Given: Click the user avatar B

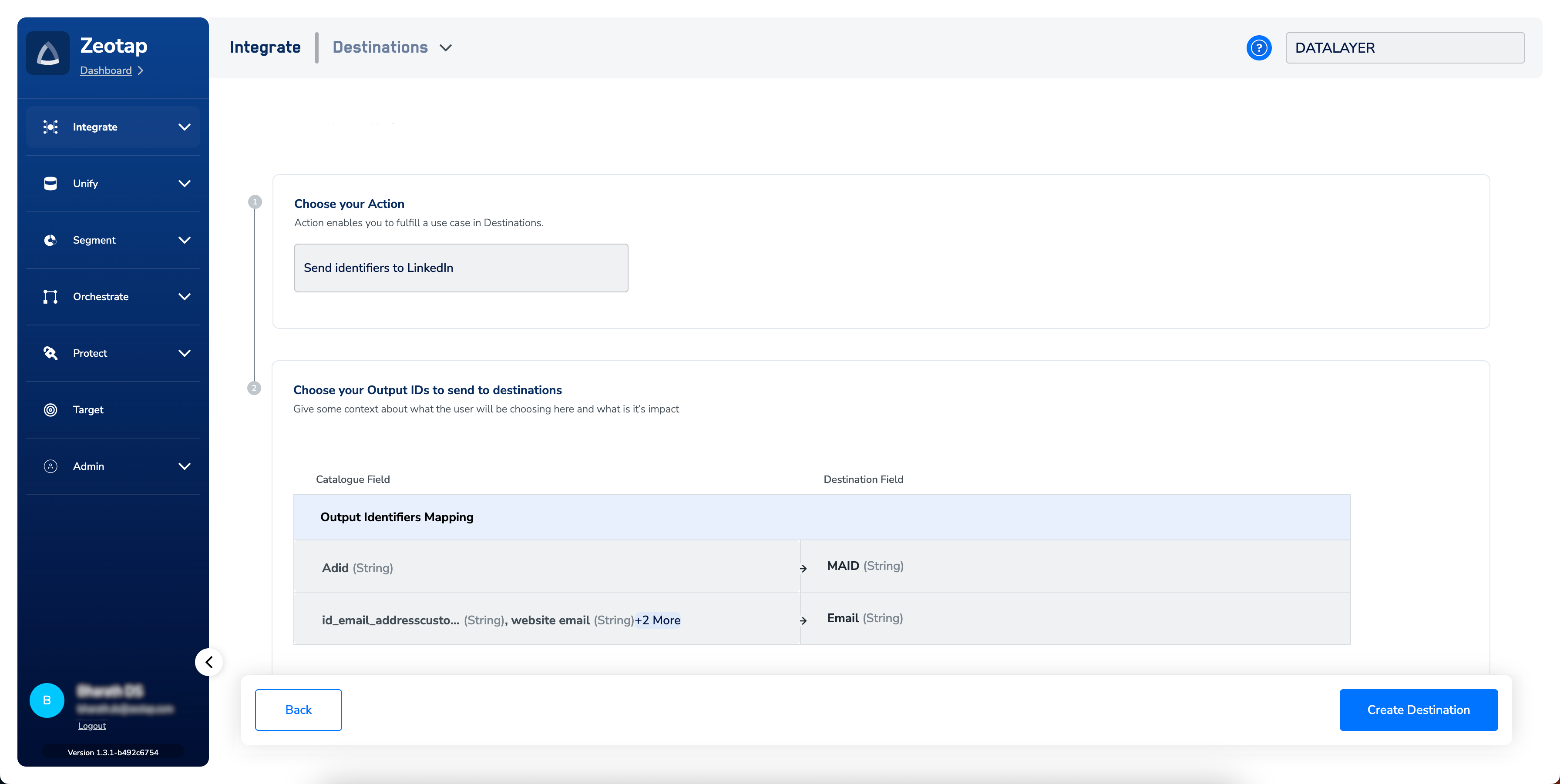Looking at the screenshot, I should (x=47, y=700).
